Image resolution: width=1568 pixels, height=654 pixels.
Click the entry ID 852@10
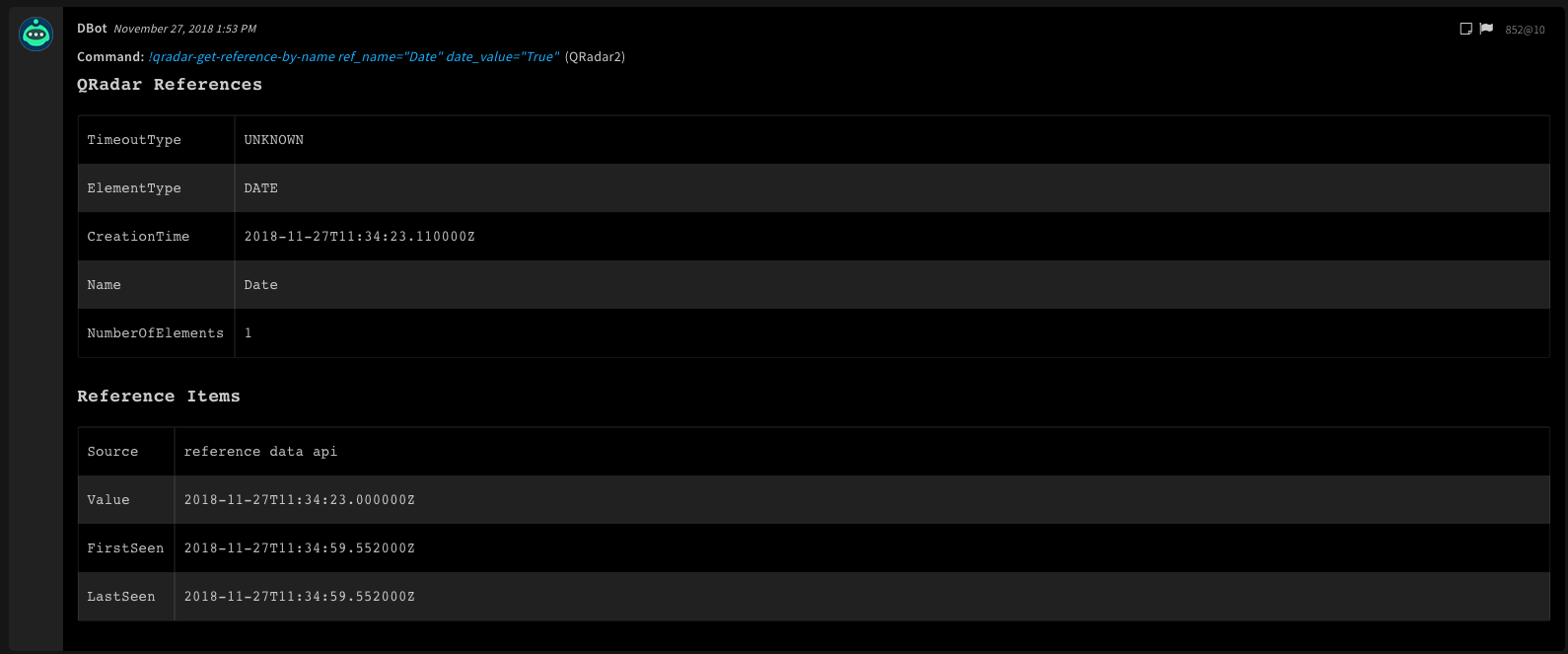(x=1525, y=30)
